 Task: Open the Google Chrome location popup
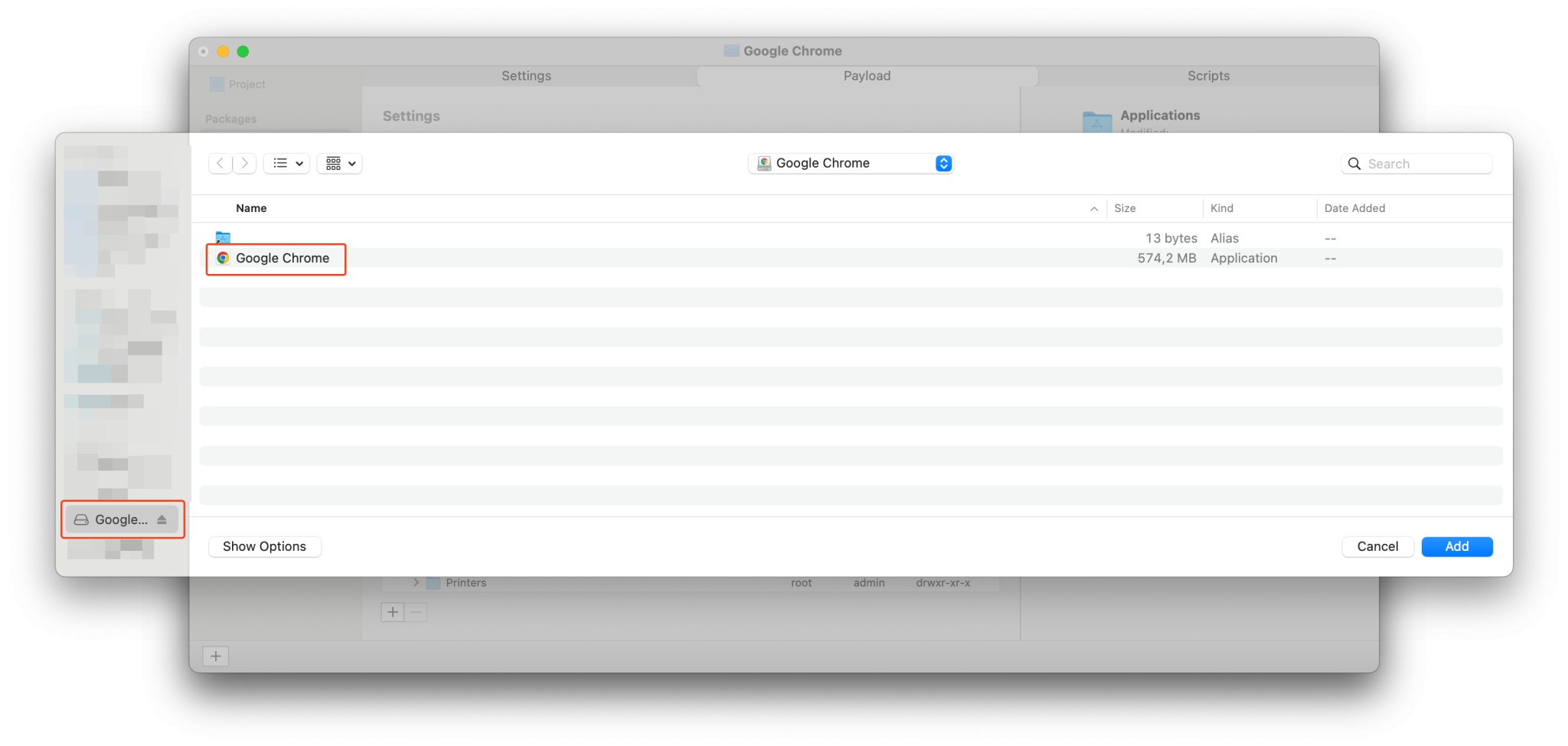[x=851, y=164]
